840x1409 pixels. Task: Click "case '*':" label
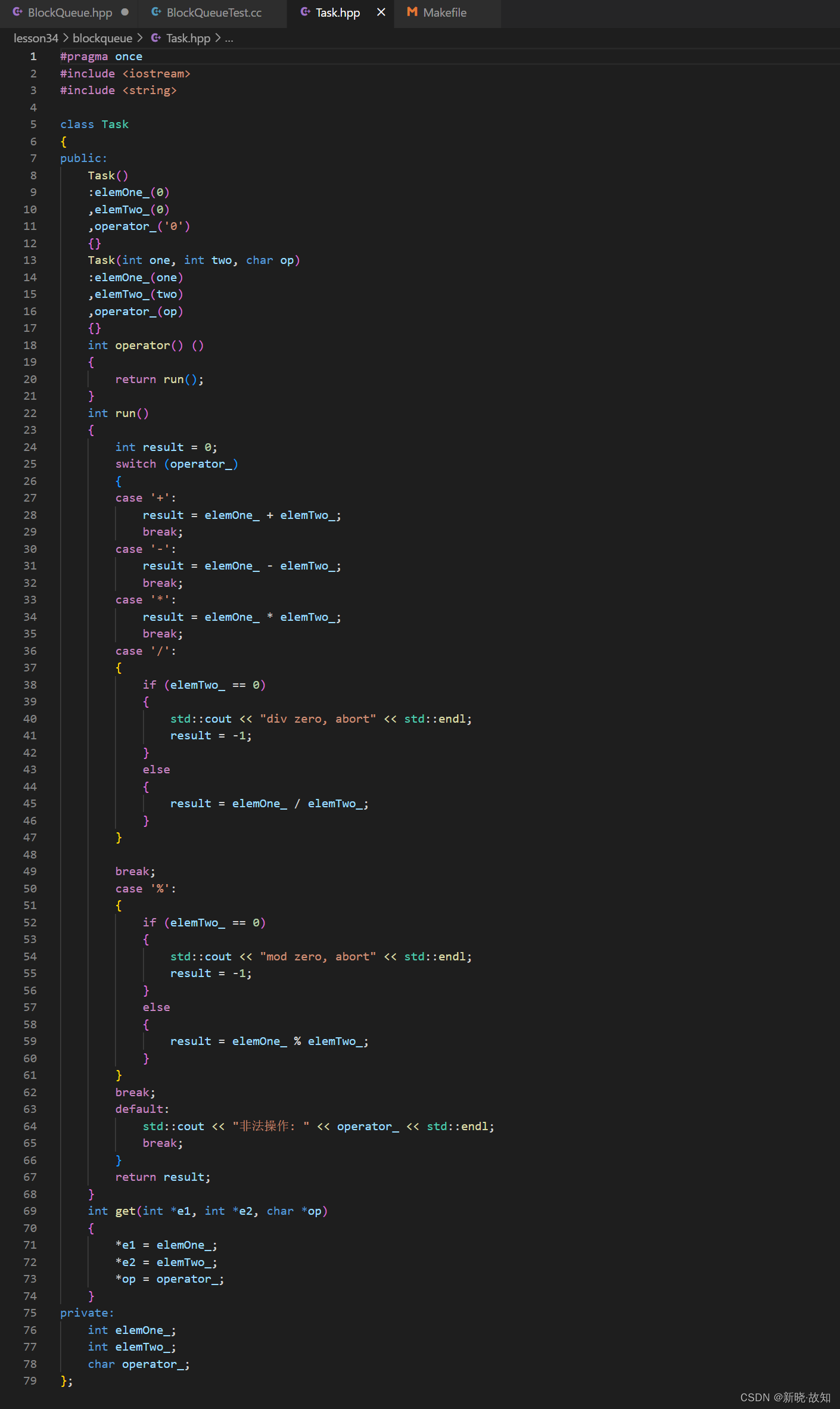pos(146,600)
